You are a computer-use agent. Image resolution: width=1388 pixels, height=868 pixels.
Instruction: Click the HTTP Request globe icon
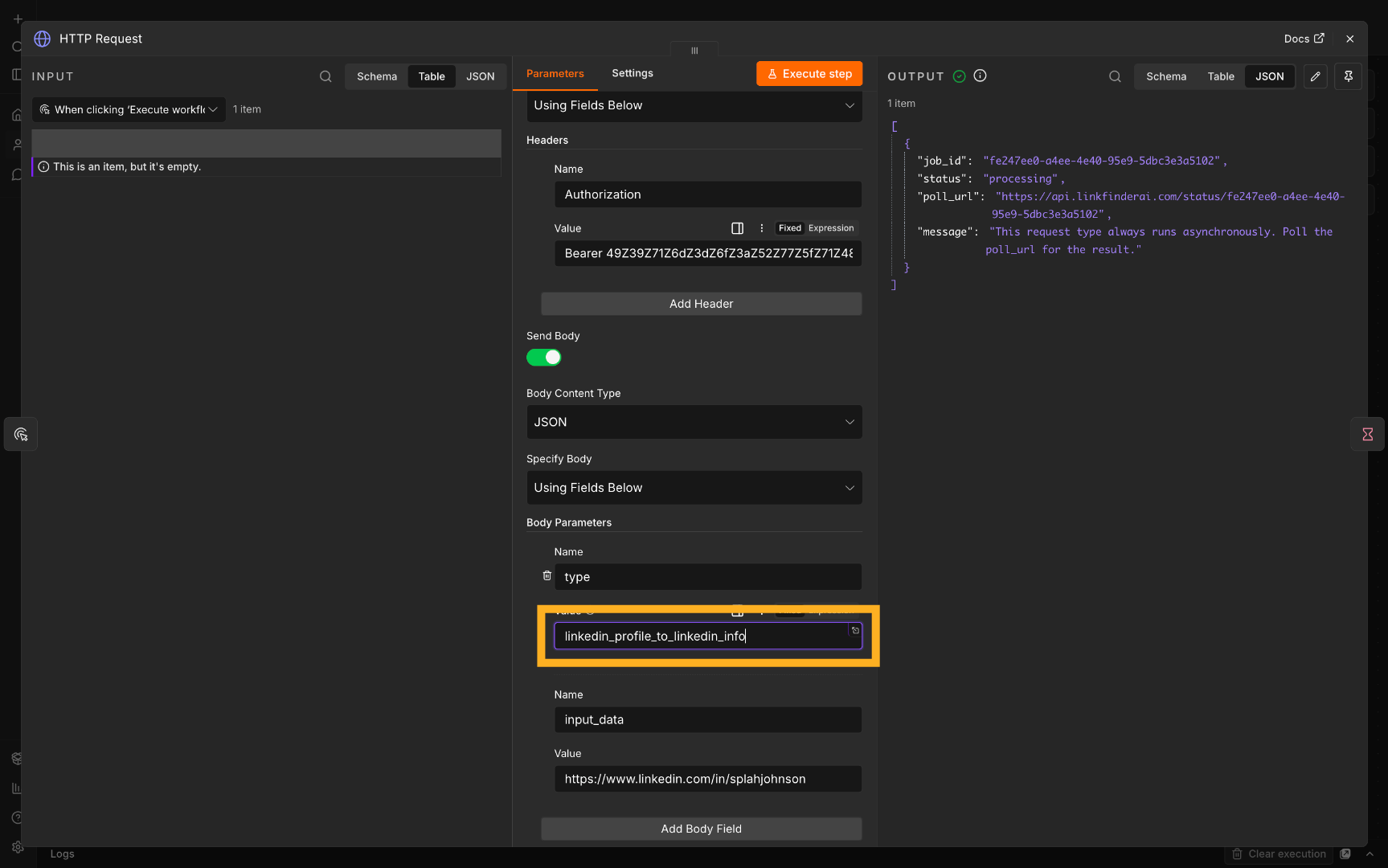tap(43, 39)
